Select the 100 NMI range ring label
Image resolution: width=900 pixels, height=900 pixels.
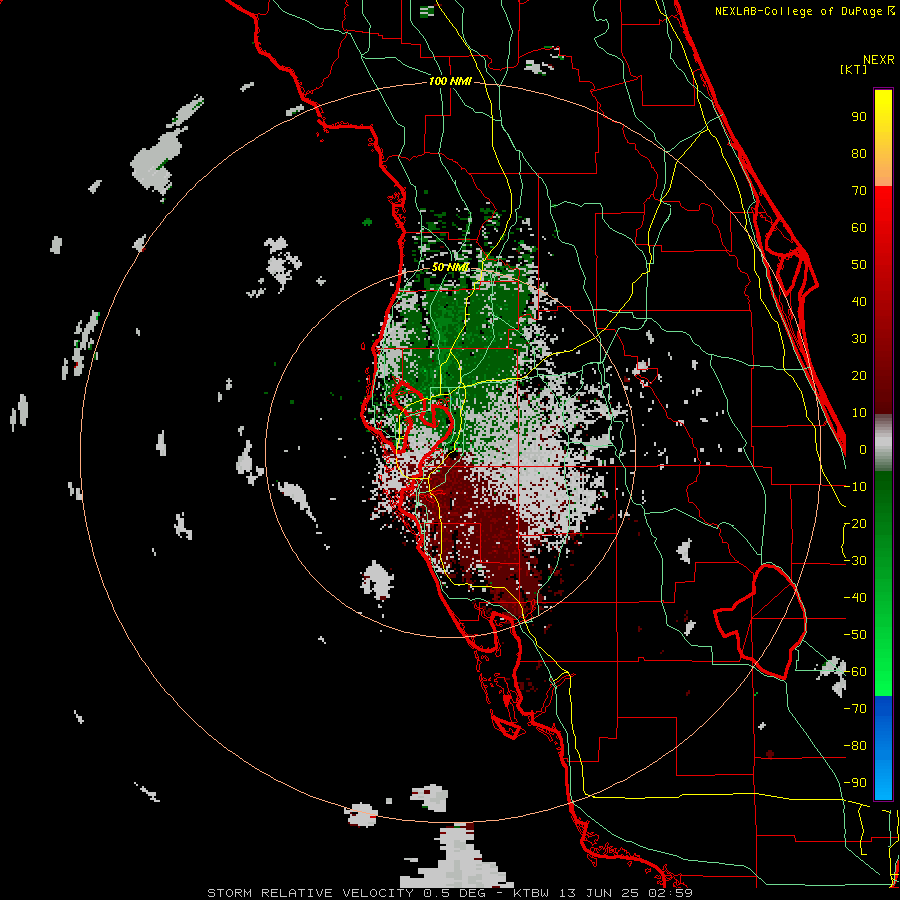click(450, 81)
